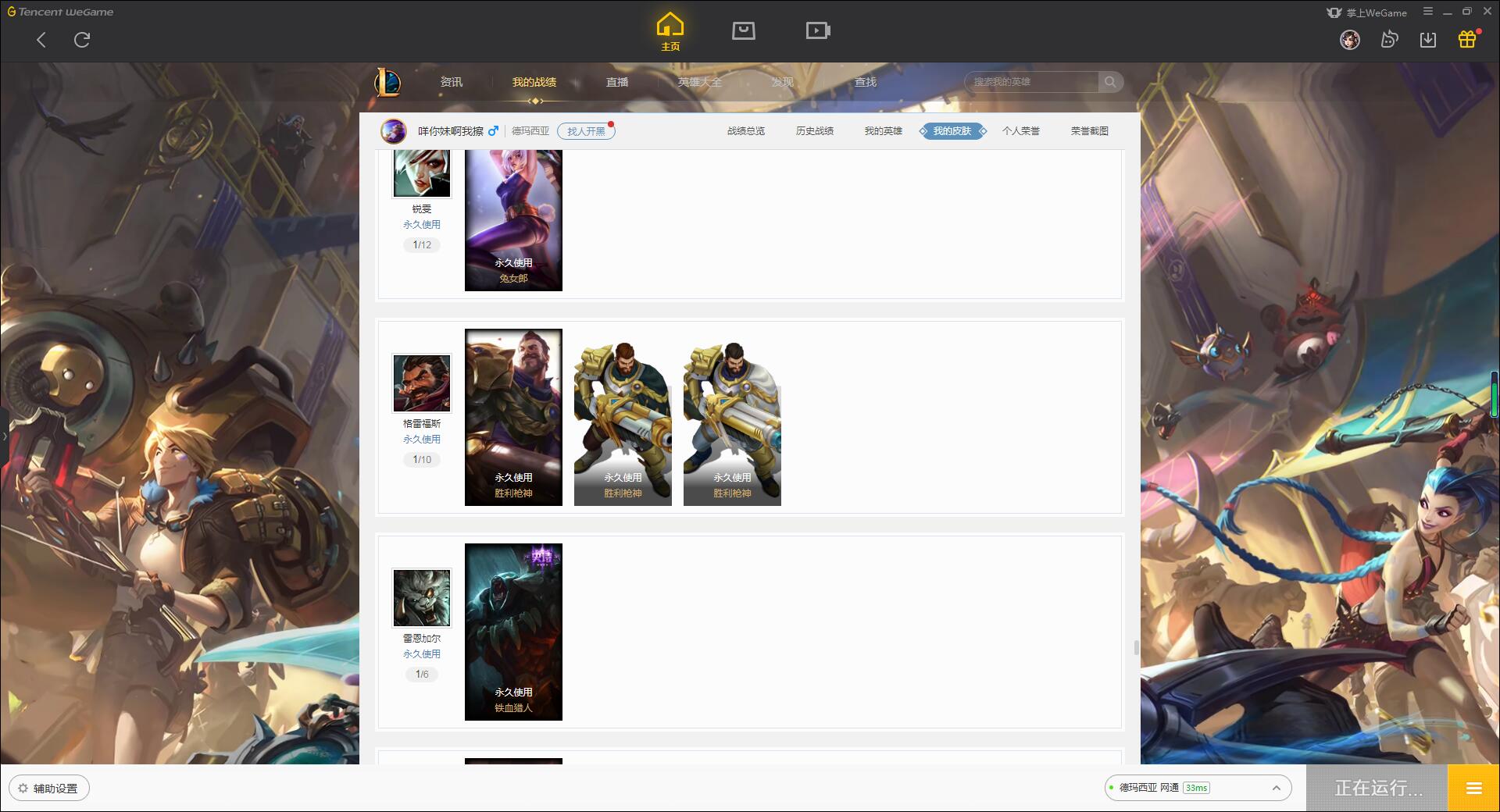Open the user avatar in title bar

[1350, 40]
